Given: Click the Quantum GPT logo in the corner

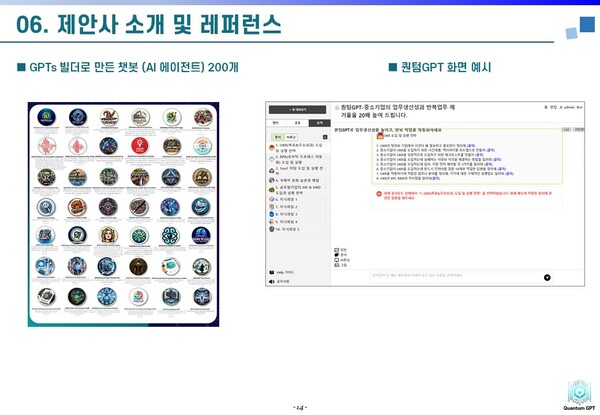Looking at the screenshot, I should click(577, 392).
